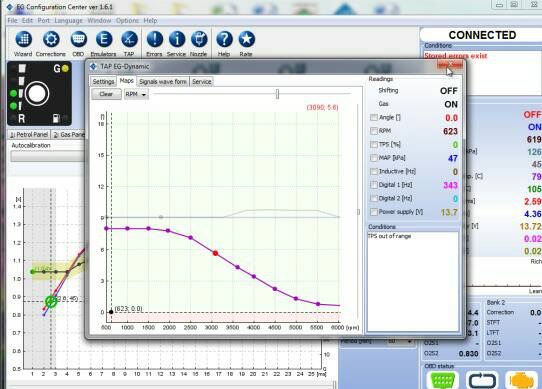Open the Help question mark icon
The height and width of the screenshot is (389, 542).
(224, 39)
